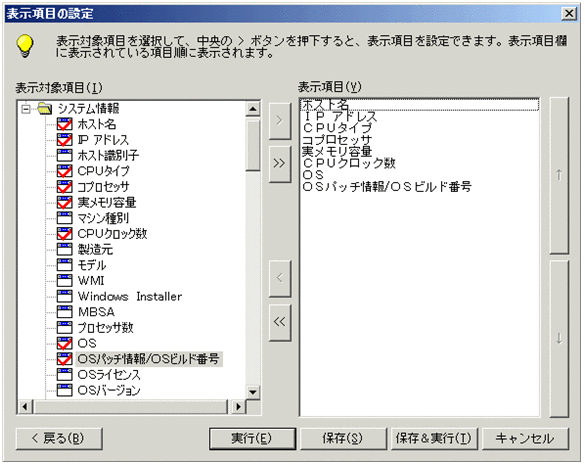Click the システム情報 folder icon

(x=44, y=109)
